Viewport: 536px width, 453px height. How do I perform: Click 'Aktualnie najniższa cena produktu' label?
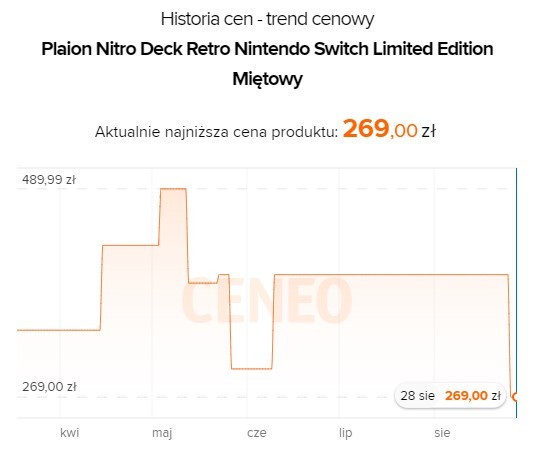pos(216,132)
